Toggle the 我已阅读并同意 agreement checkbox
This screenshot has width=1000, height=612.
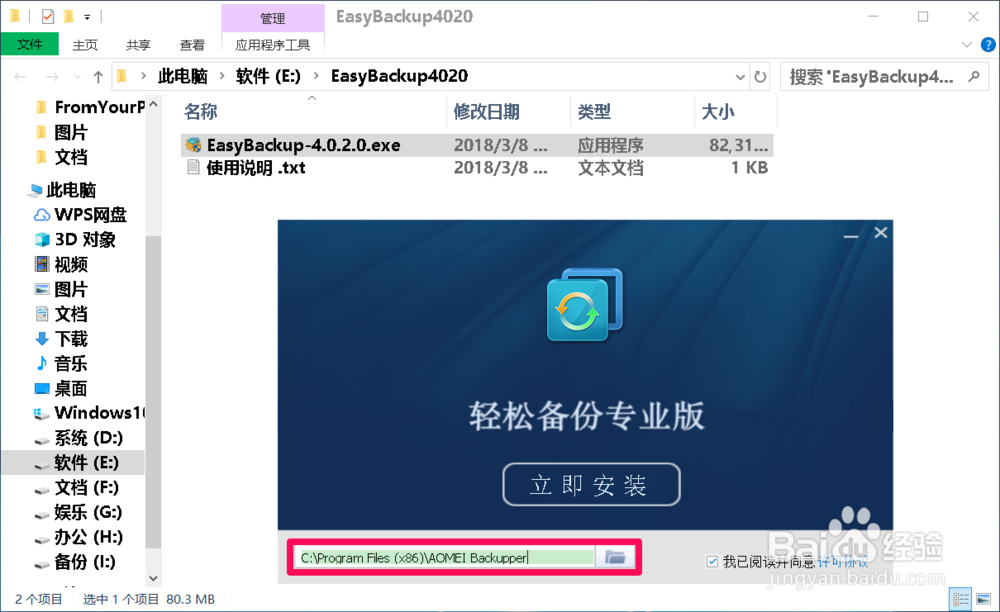coord(712,561)
